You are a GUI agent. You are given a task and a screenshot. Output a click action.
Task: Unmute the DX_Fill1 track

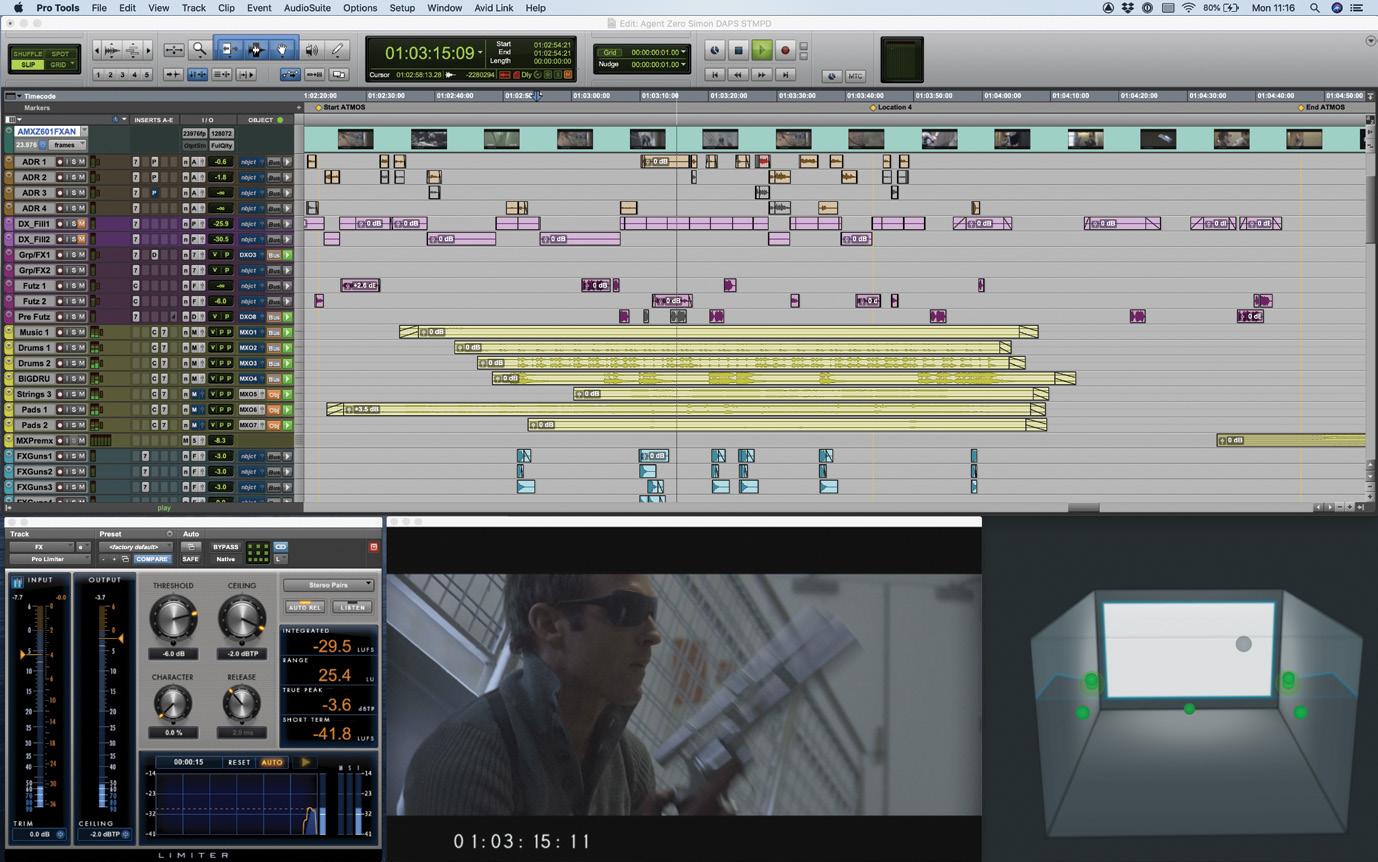click(81, 224)
